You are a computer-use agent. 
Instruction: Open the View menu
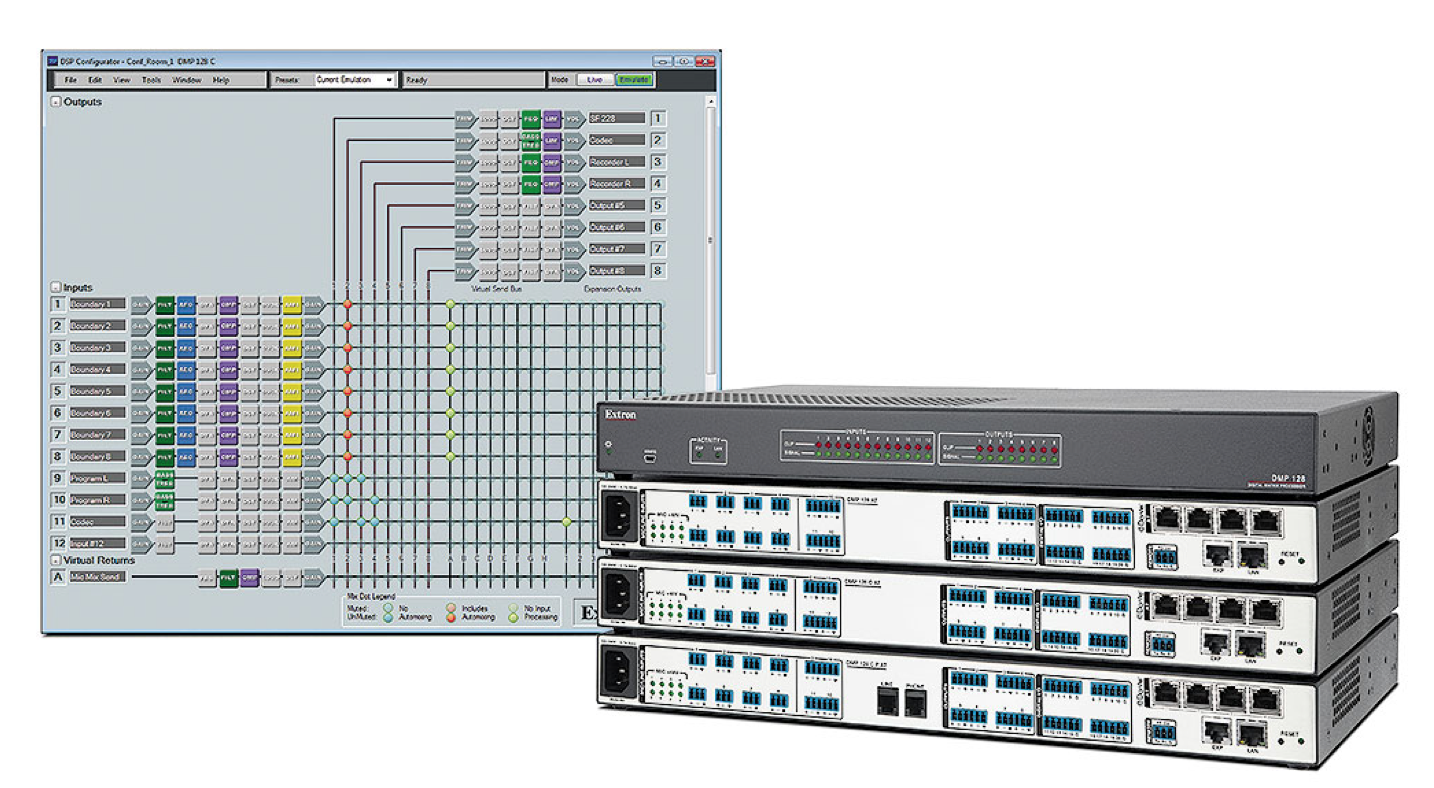(122, 80)
